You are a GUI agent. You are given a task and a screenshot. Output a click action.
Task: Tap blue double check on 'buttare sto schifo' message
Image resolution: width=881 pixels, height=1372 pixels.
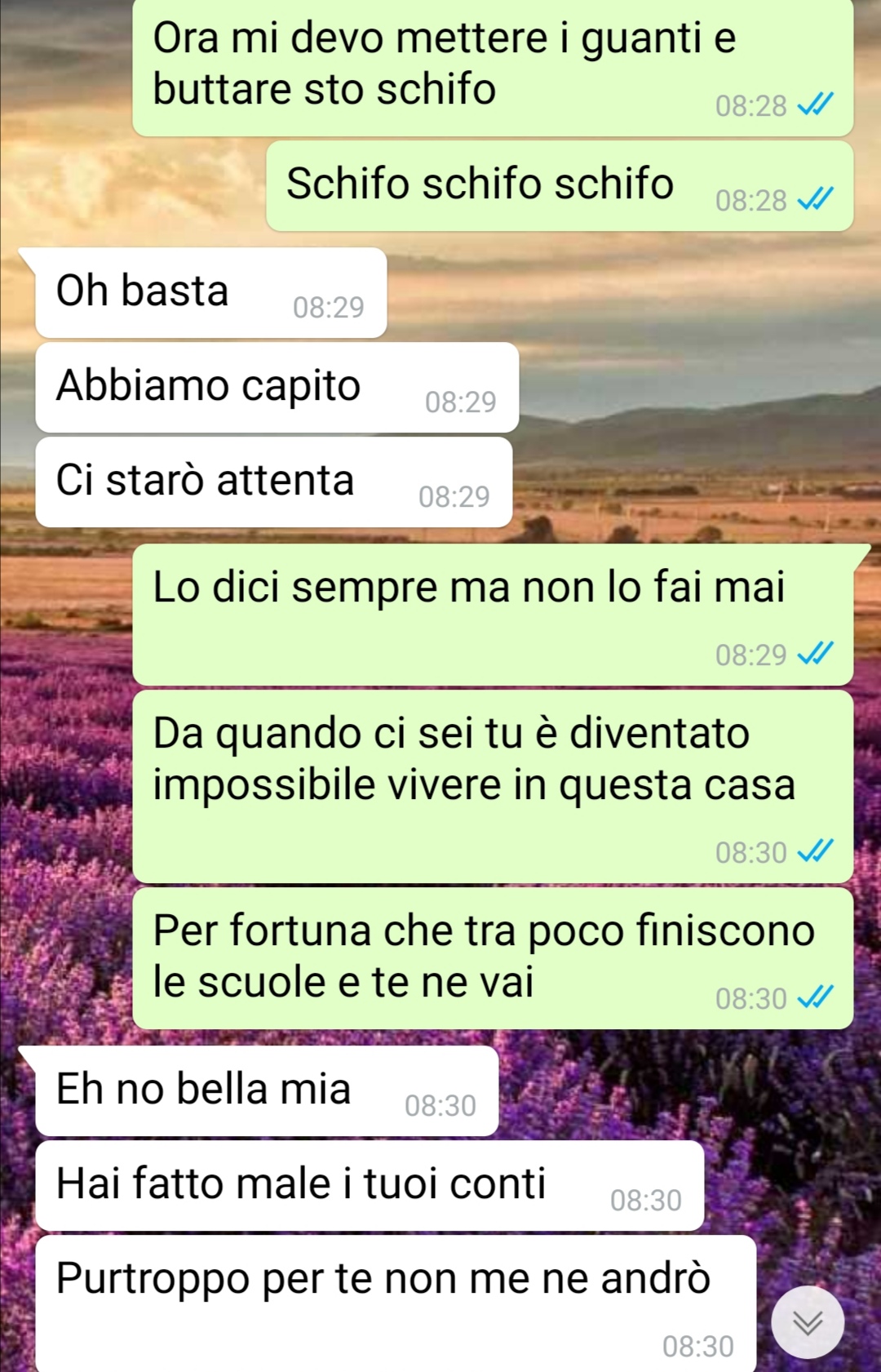[x=816, y=104]
